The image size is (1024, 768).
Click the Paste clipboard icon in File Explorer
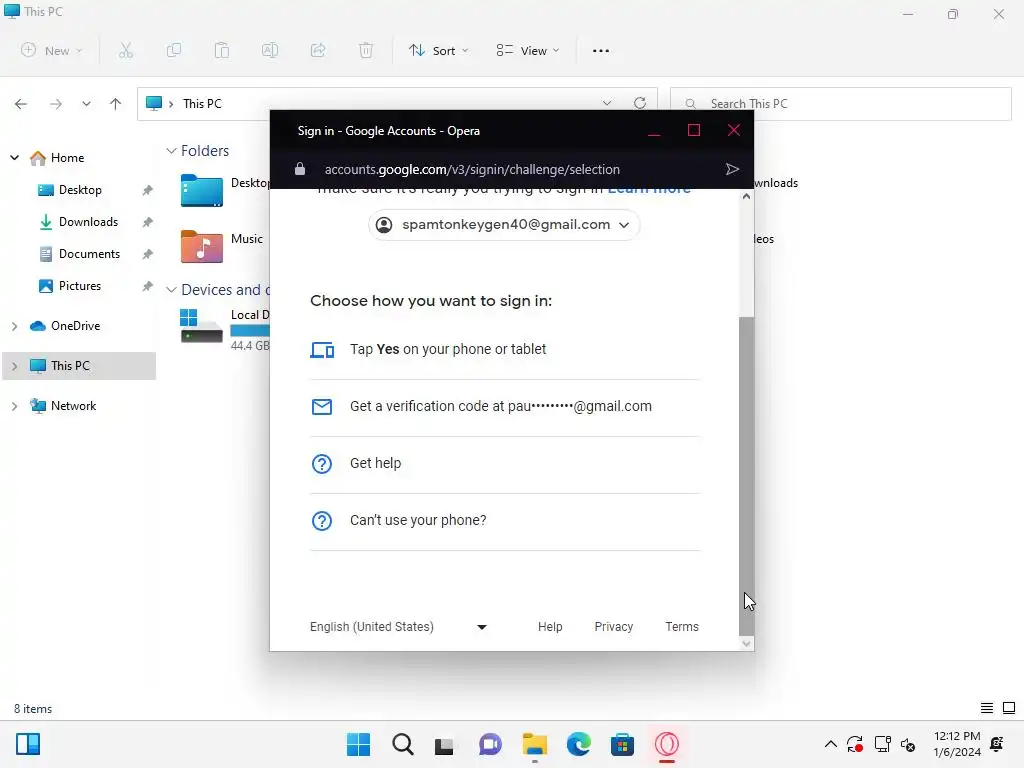pyautogui.click(x=222, y=50)
